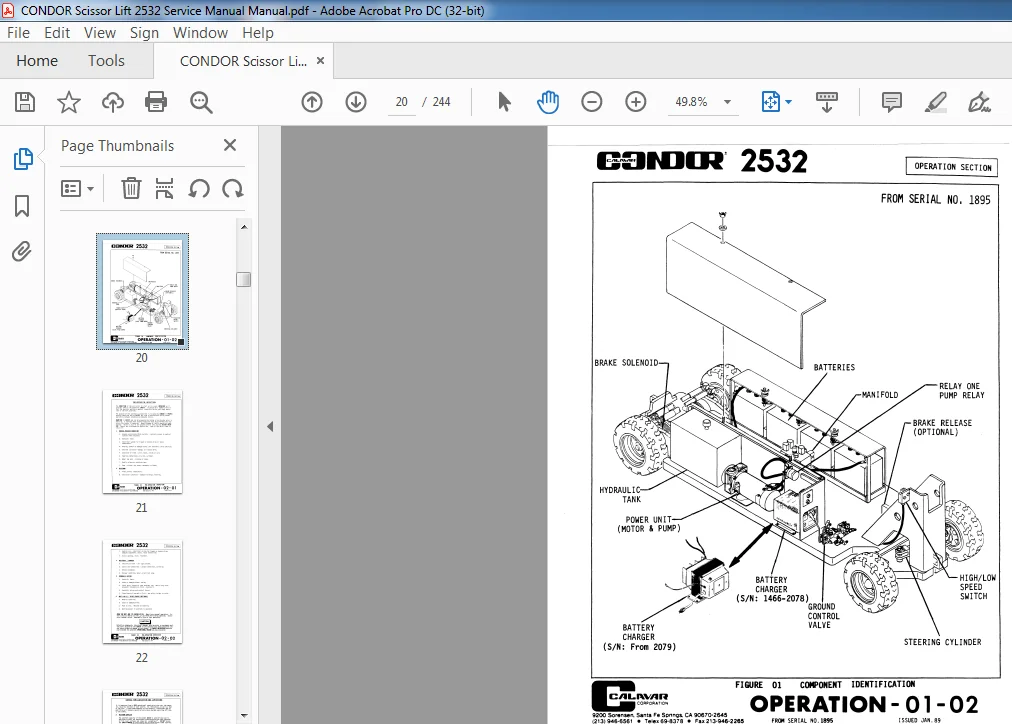
Task: Zoom out with minus button
Action: [x=591, y=102]
